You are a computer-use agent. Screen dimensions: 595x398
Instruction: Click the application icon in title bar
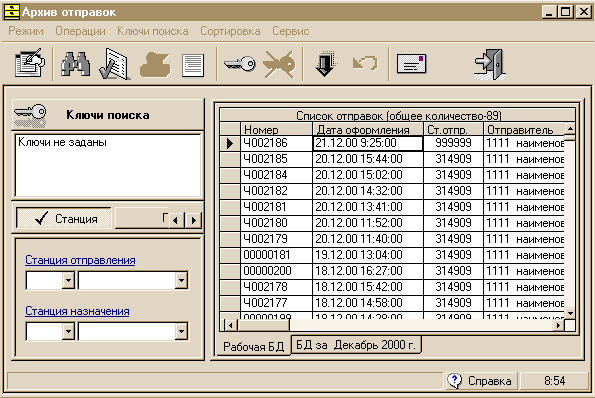11,12
